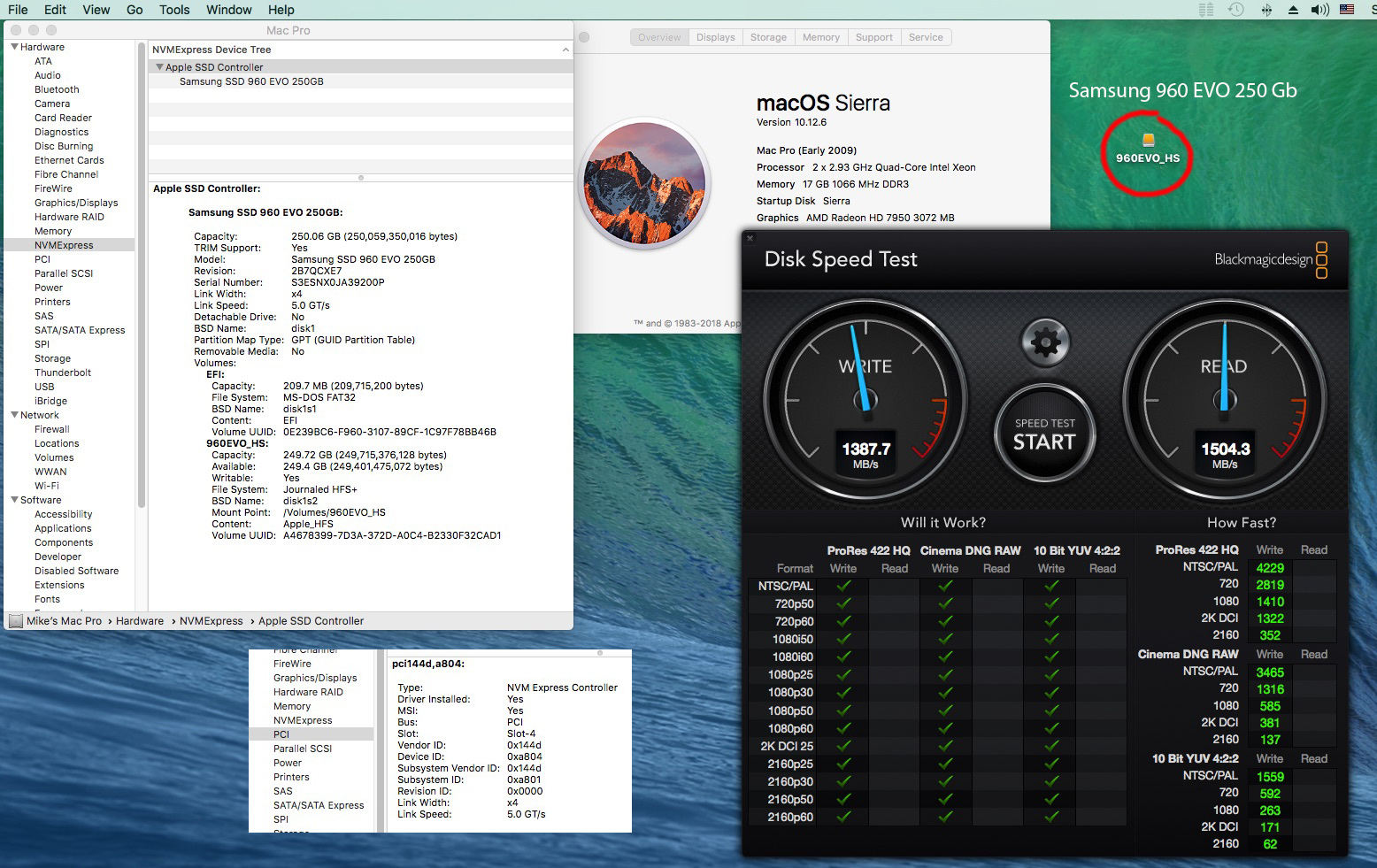Click the Time Machine menu bar icon

(x=1236, y=10)
